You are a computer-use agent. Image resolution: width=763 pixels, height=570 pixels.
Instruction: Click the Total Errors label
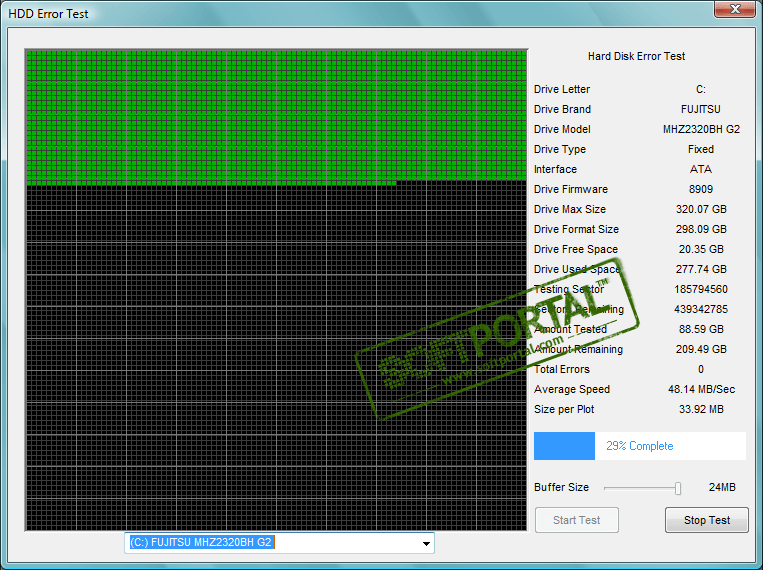coord(562,369)
